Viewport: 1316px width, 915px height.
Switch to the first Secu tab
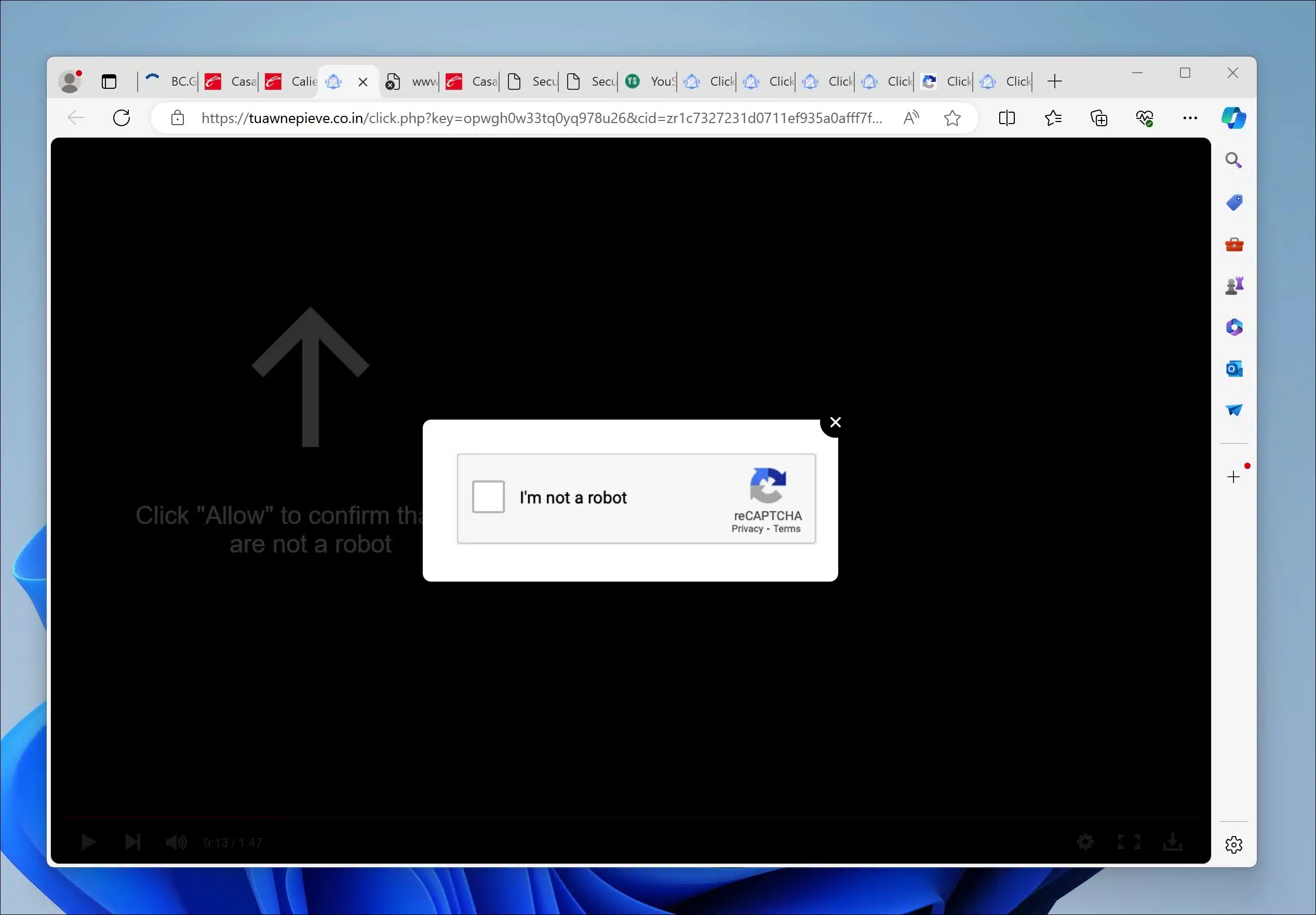click(531, 82)
